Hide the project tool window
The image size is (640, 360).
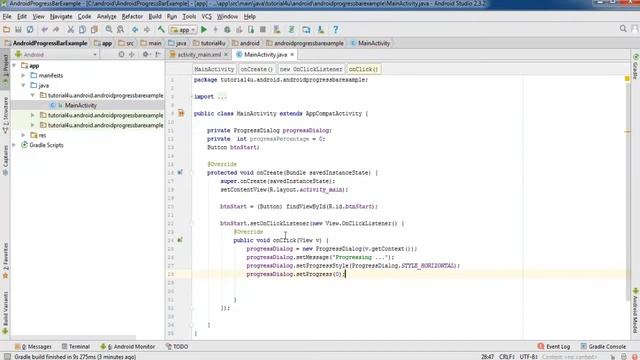pos(158,54)
